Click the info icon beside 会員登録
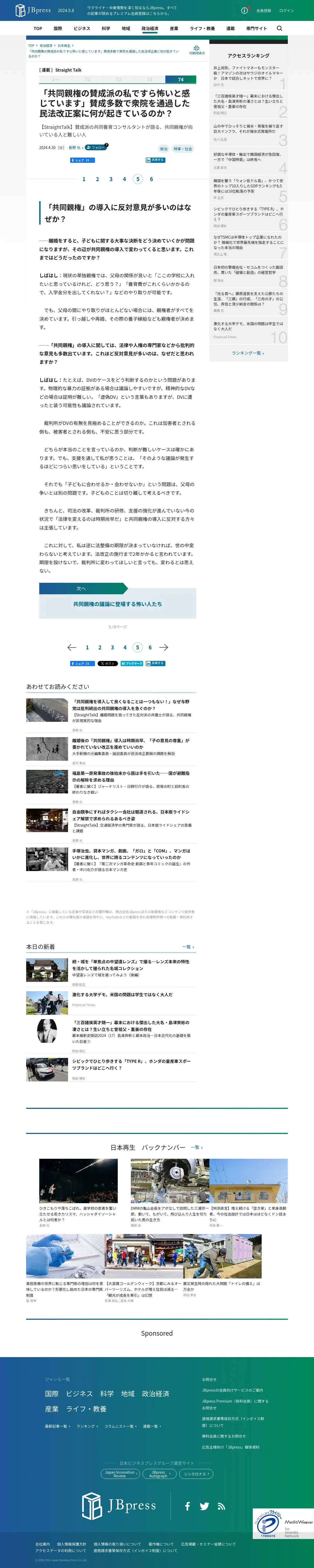 pos(244,10)
